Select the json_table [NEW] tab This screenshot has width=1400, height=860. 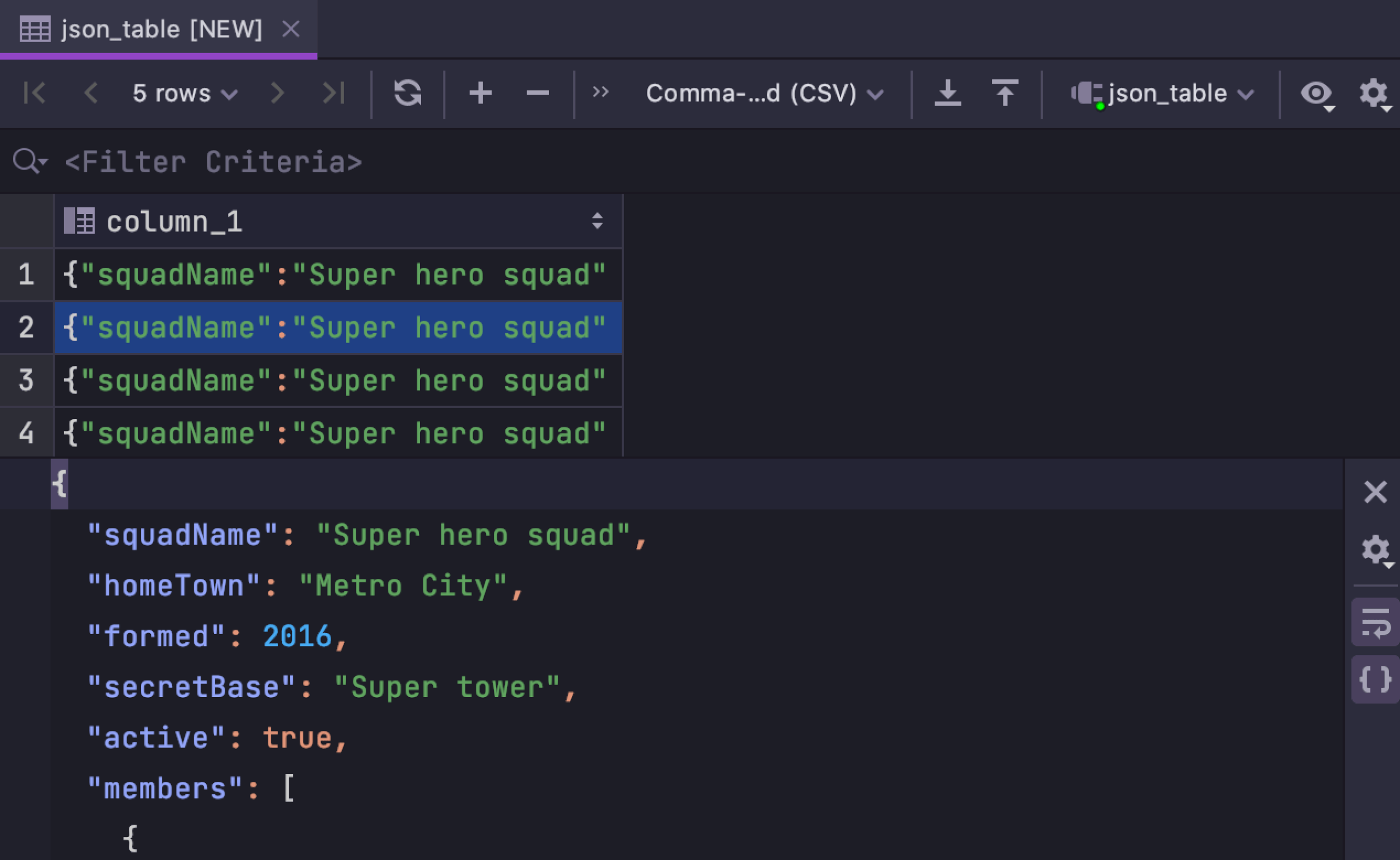tap(161, 29)
